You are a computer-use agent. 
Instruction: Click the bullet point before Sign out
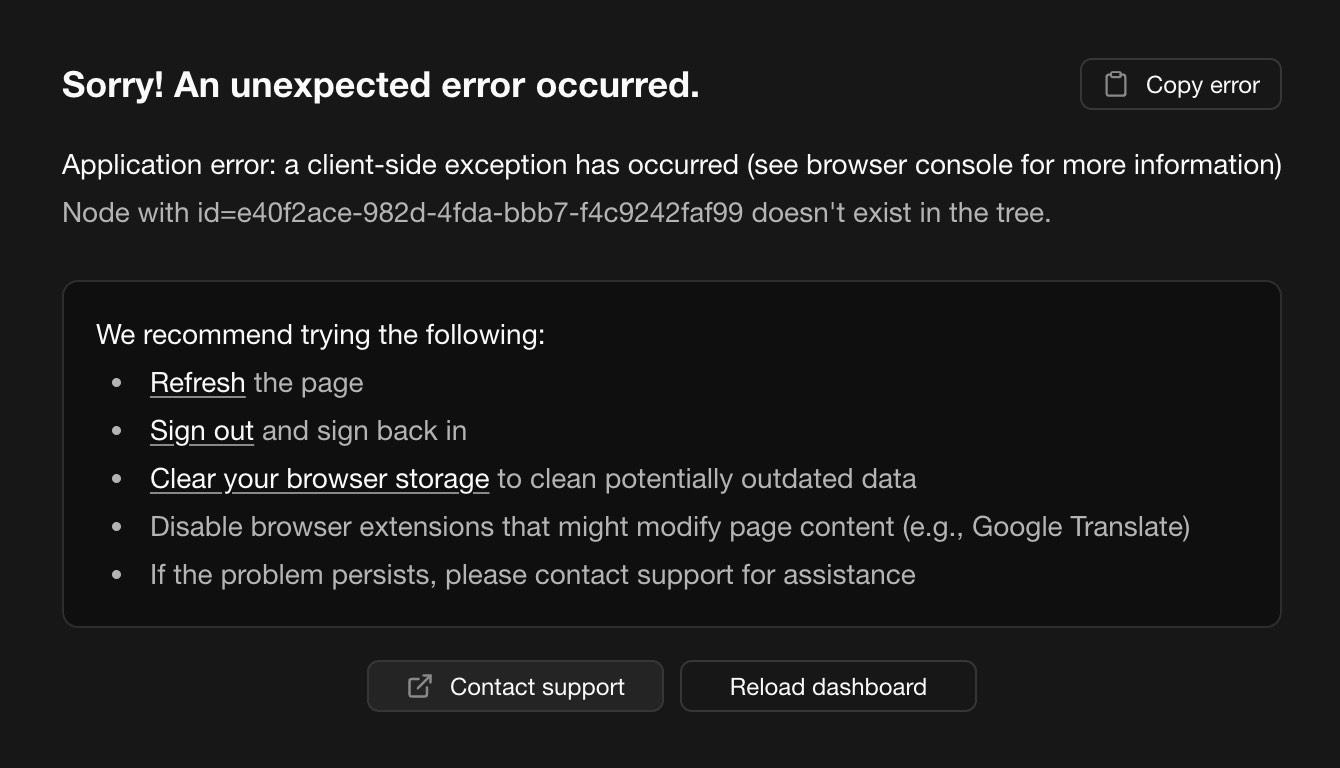click(118, 431)
